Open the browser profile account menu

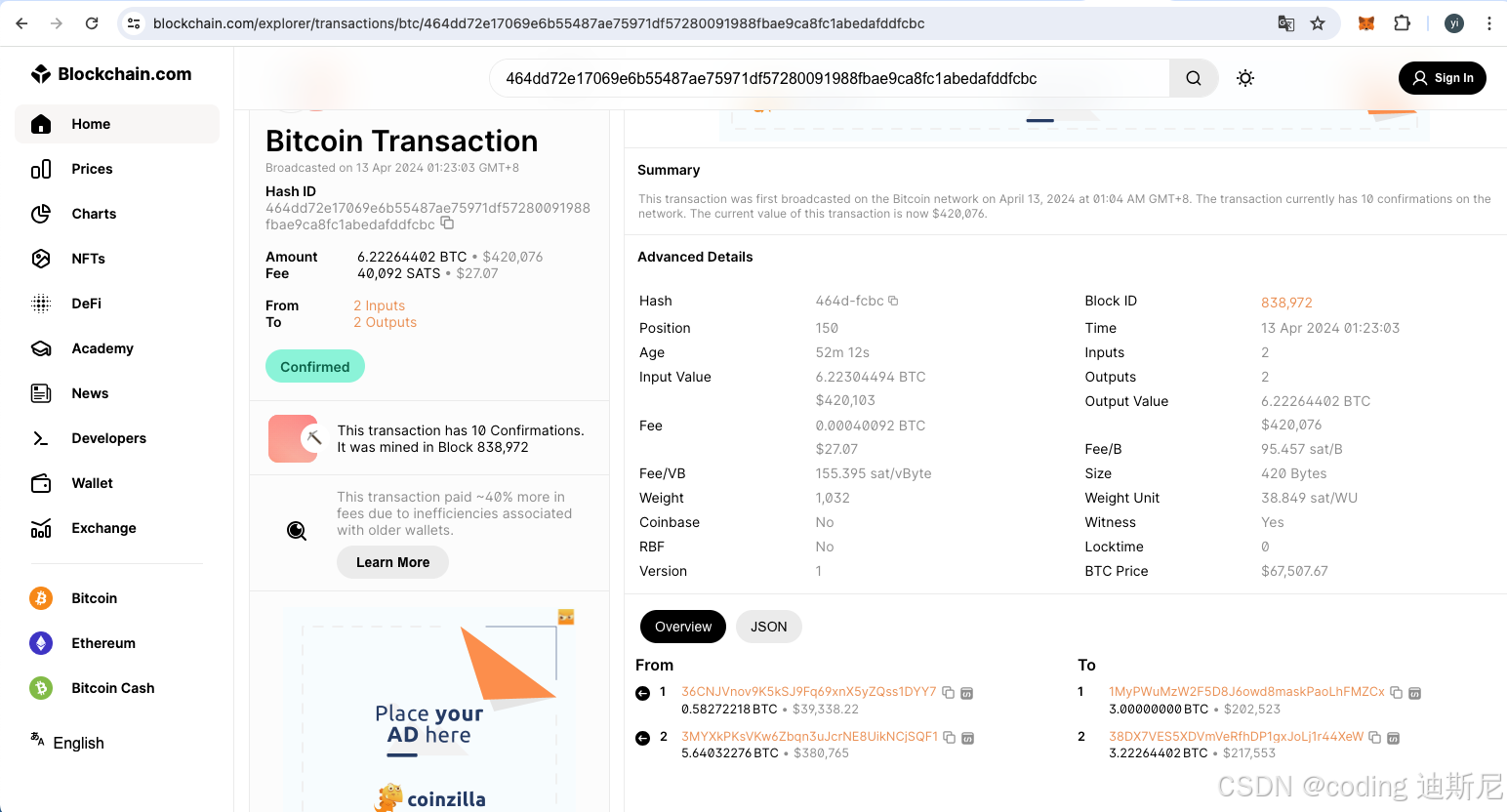(1453, 22)
